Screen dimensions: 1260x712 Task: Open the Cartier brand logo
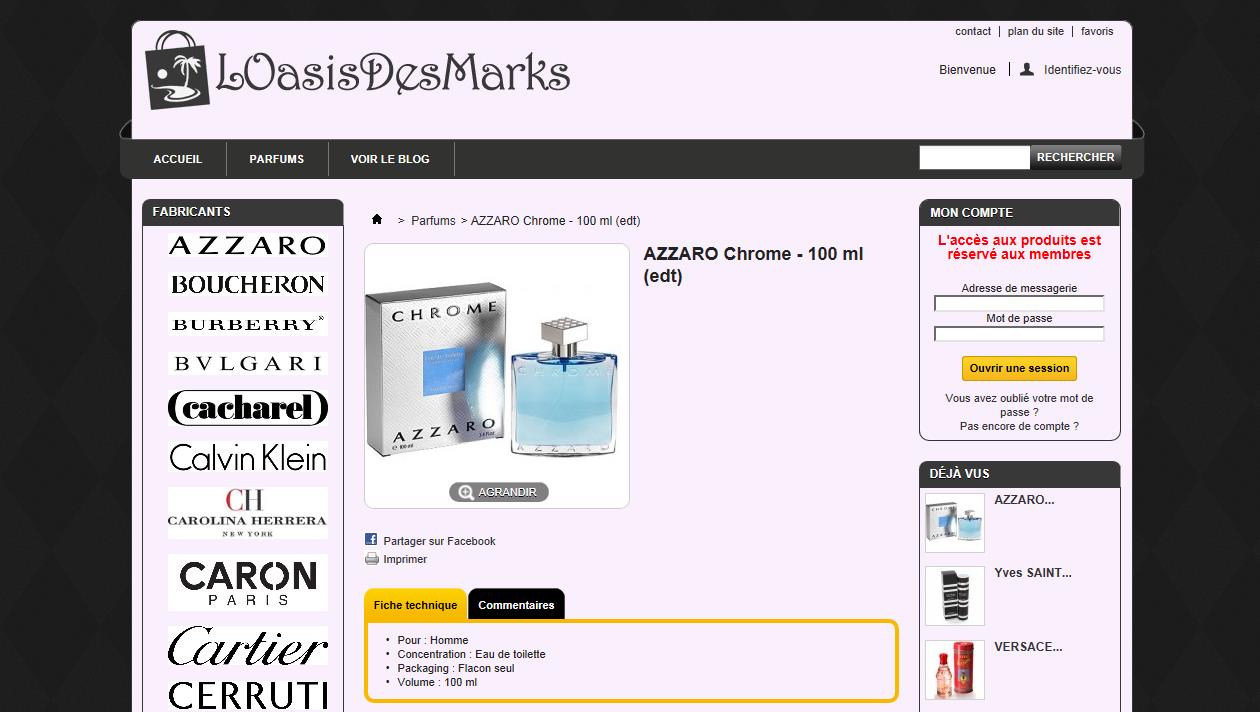click(247, 647)
